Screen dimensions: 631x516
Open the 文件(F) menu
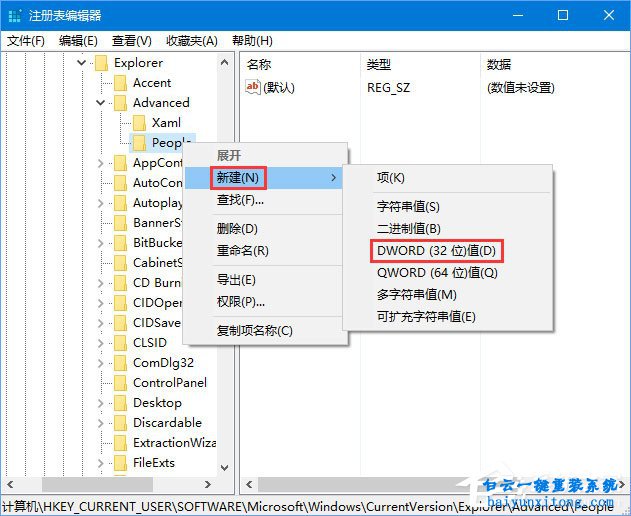[26, 41]
